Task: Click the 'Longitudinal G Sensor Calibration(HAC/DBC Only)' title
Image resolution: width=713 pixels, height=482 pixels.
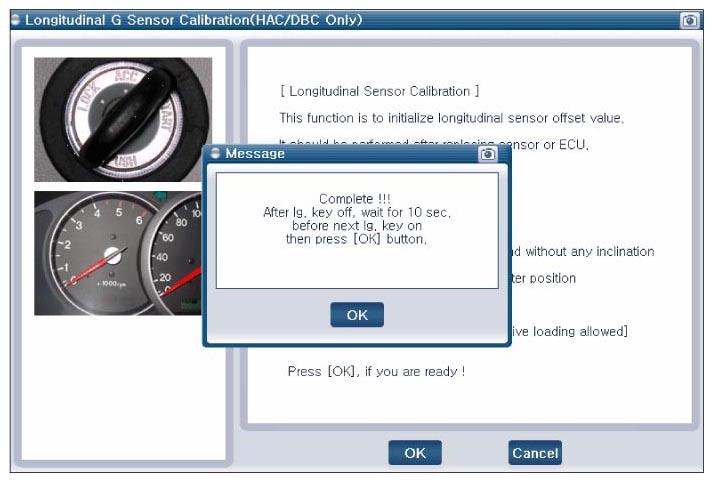Action: click(x=194, y=20)
